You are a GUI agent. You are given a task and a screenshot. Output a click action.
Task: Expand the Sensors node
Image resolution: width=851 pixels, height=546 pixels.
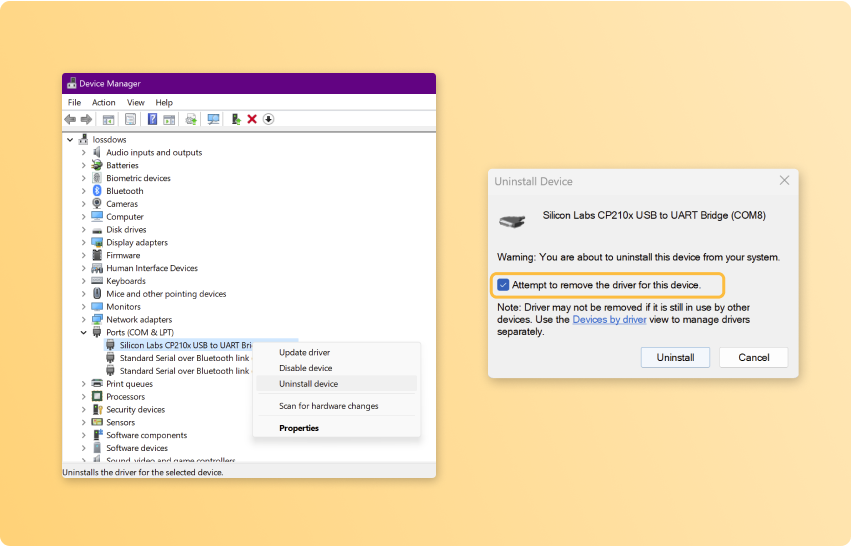pos(84,422)
